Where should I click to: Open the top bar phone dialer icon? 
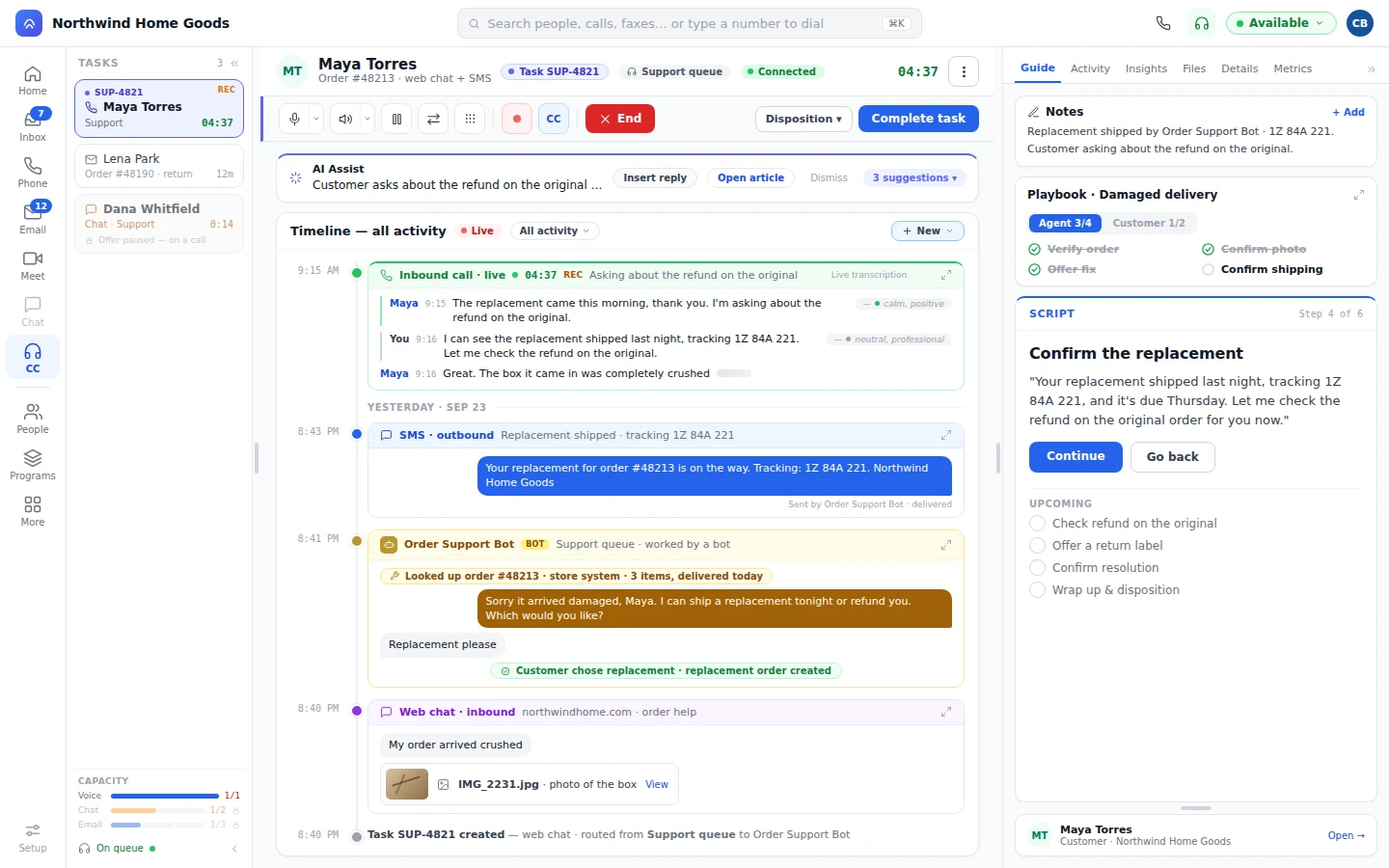point(1163,23)
